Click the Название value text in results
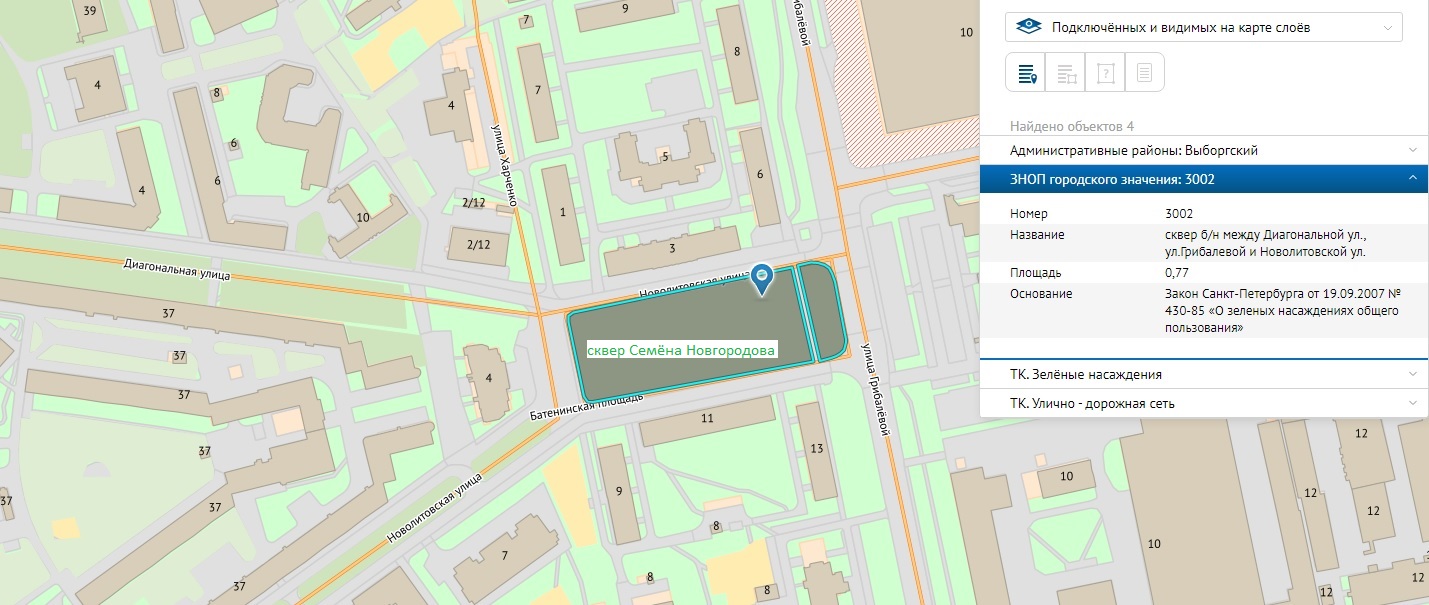 (x=1264, y=244)
